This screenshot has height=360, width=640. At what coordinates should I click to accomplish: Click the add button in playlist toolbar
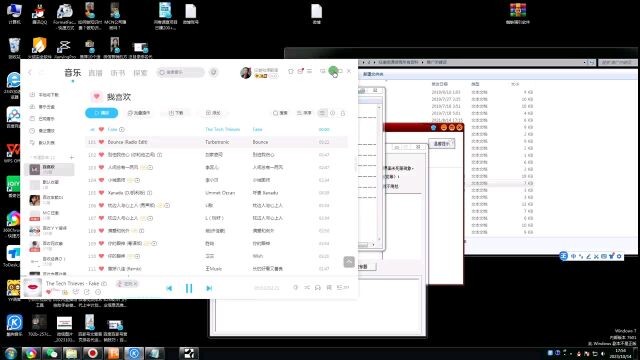click(213, 113)
